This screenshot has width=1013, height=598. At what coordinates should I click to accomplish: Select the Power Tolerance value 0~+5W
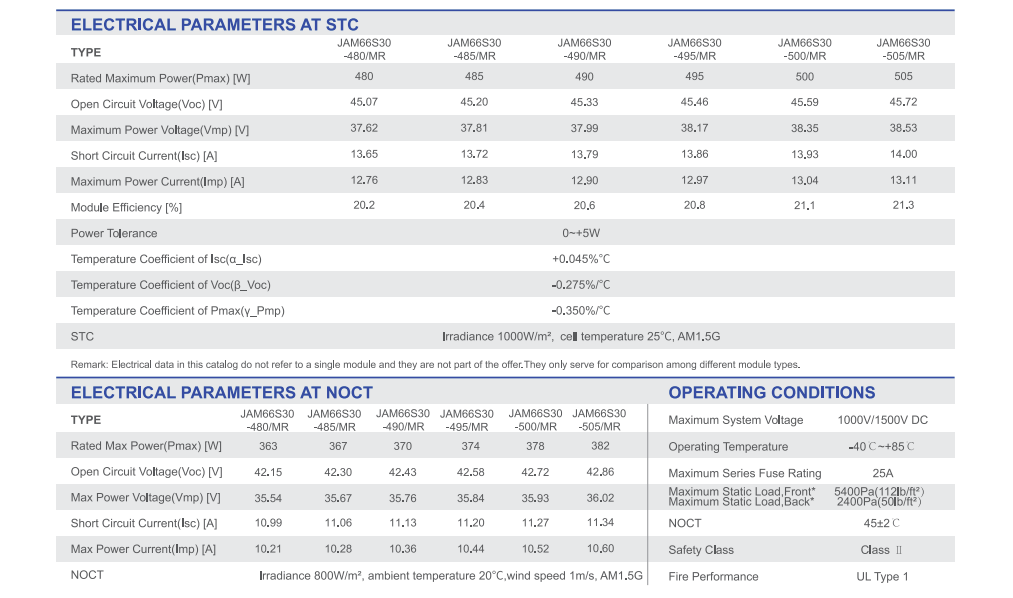click(x=581, y=233)
